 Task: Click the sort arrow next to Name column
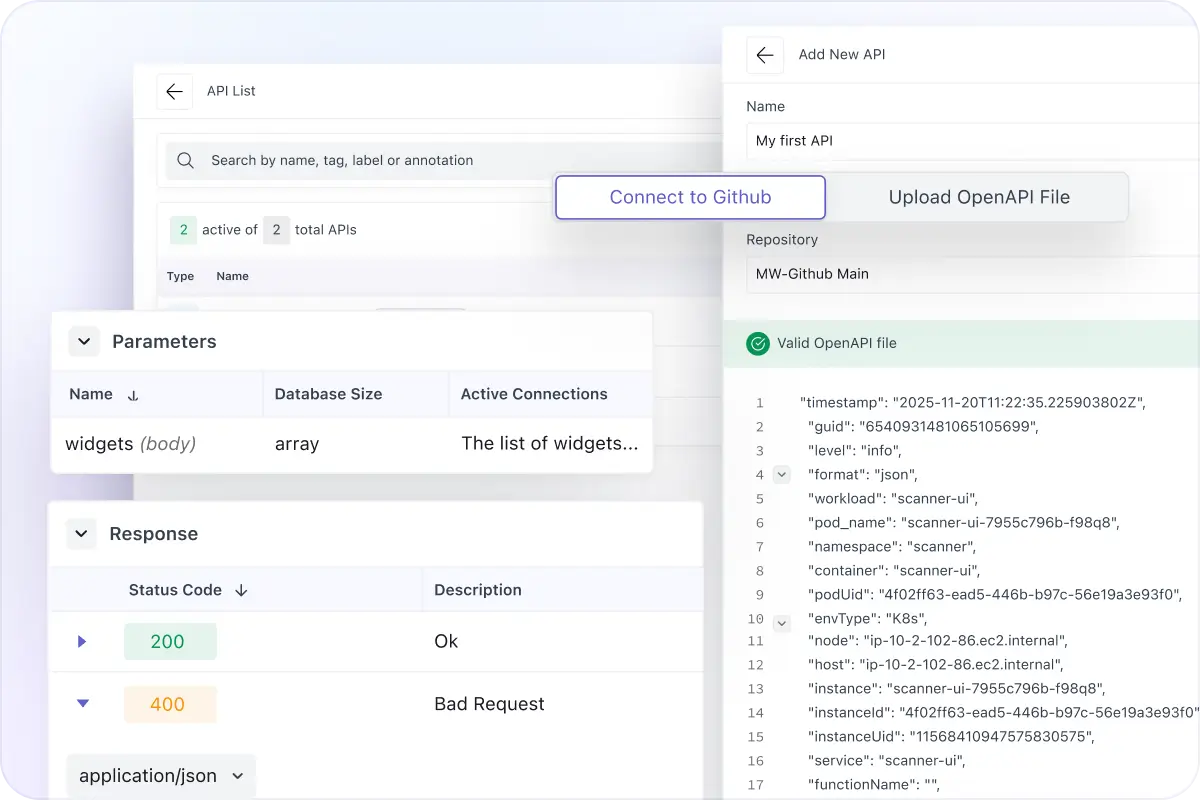tap(133, 394)
